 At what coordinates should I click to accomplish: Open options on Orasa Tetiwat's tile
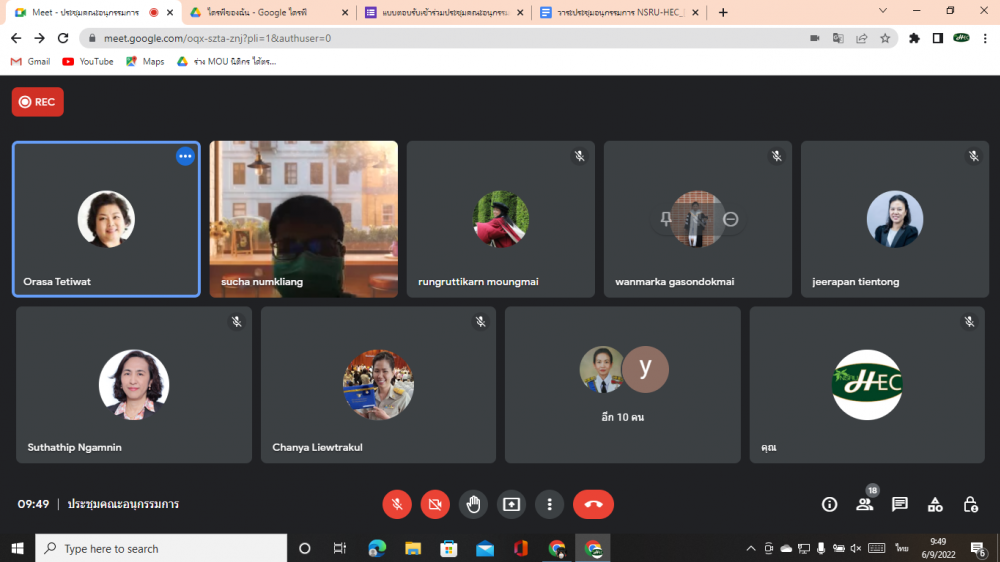185,156
